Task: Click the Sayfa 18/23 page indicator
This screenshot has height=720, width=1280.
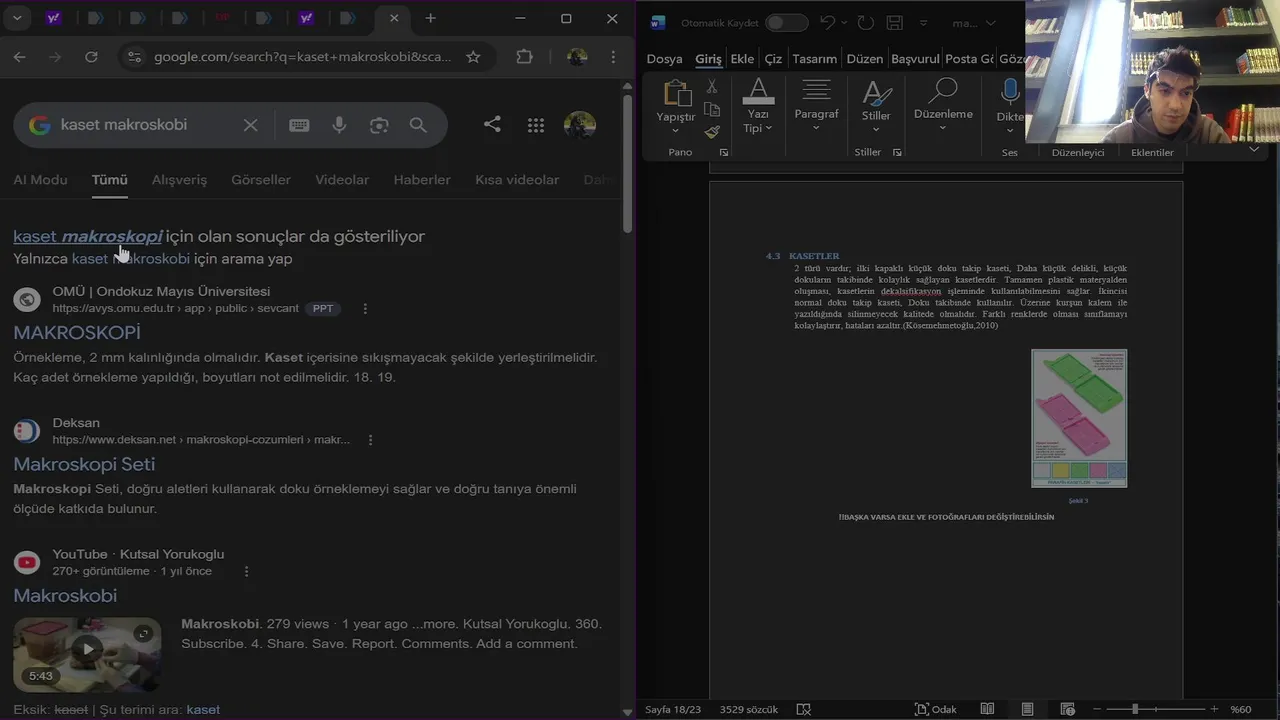Action: click(x=673, y=709)
